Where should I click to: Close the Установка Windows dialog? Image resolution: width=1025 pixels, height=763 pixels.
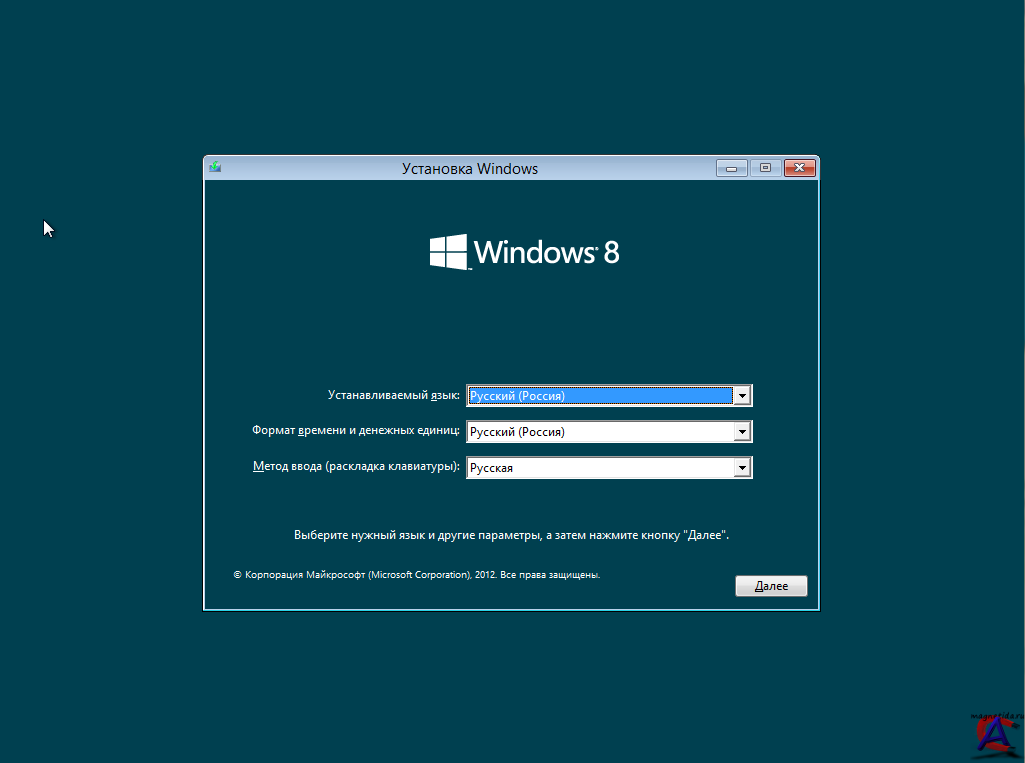click(x=799, y=168)
